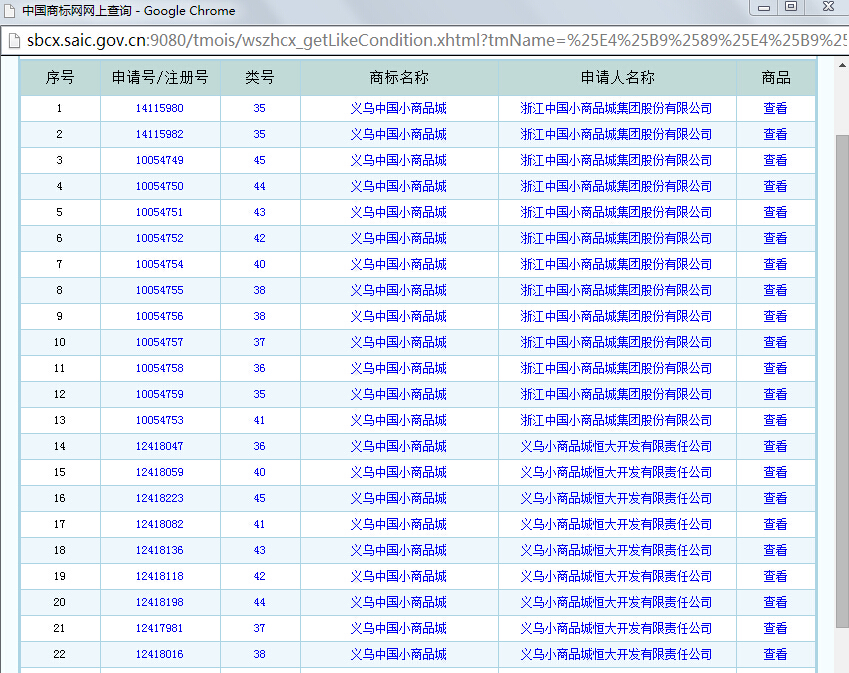Click class 36 in the 10054758 row
849x673 pixels.
(259, 368)
